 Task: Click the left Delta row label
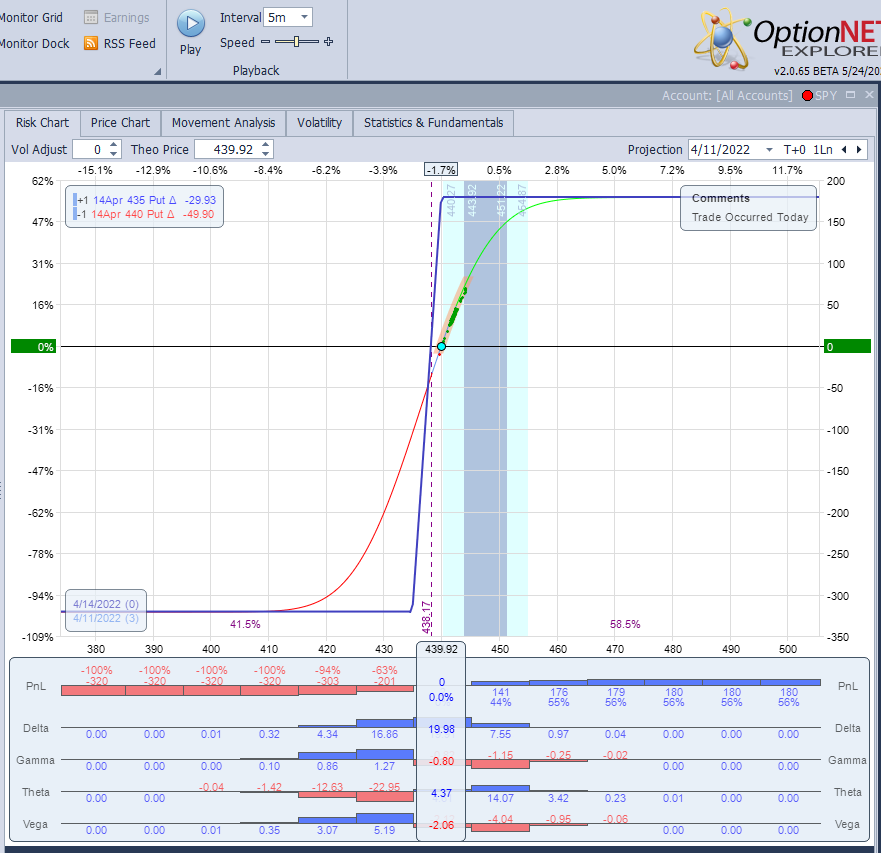pyautogui.click(x=36, y=728)
